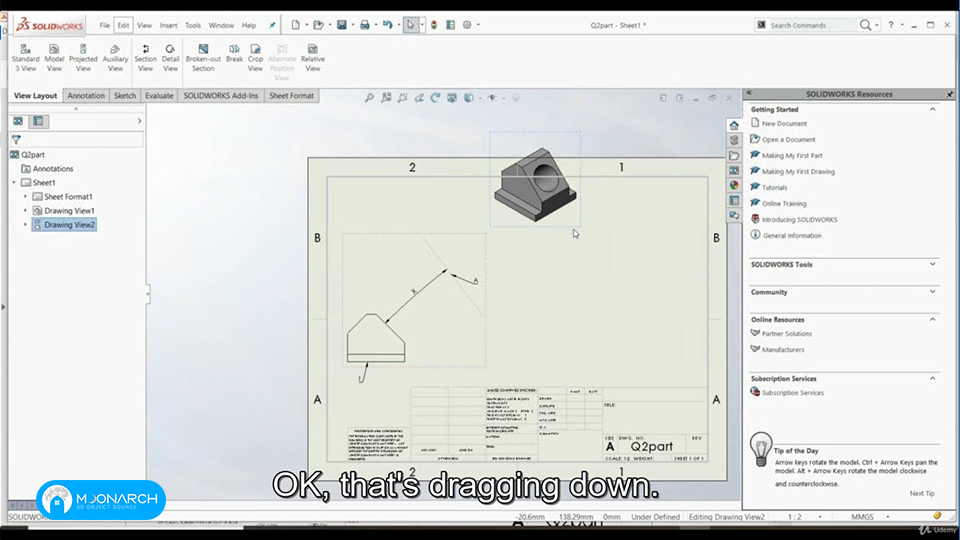Viewport: 960px width, 540px height.
Task: Switch to the Sketch tab
Action: pyautogui.click(x=125, y=96)
